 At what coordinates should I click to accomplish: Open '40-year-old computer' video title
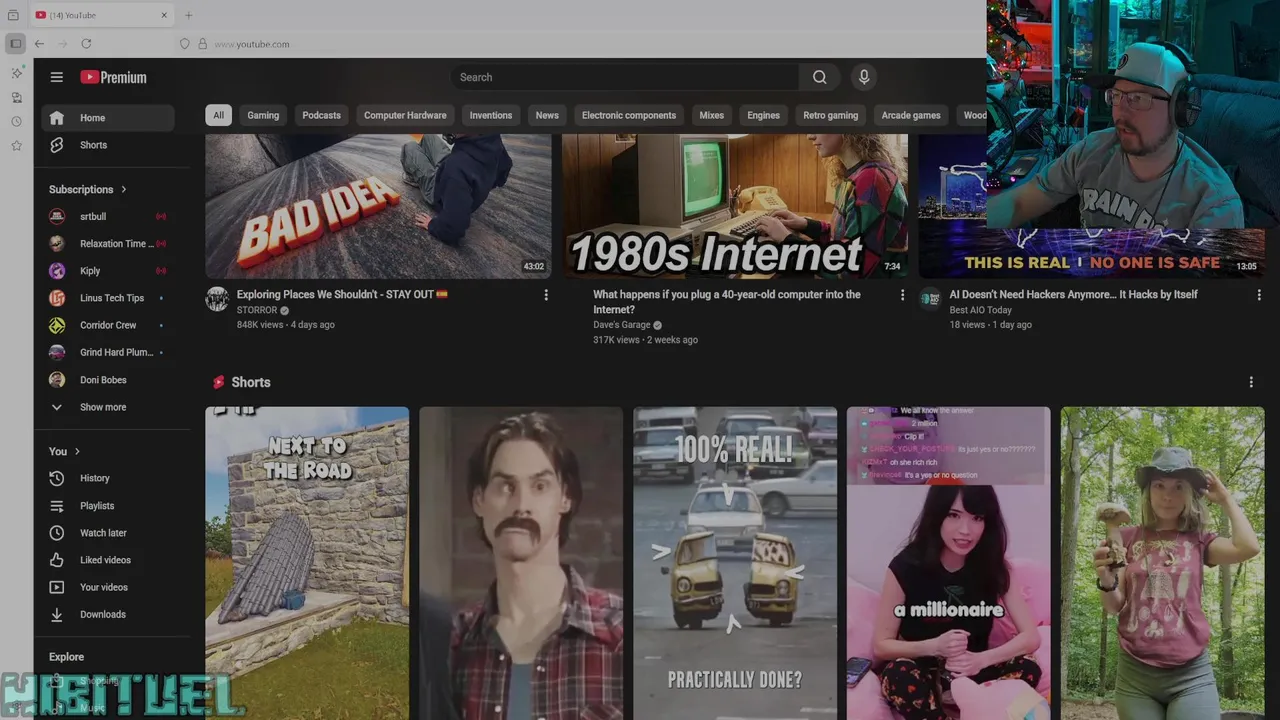(727, 302)
